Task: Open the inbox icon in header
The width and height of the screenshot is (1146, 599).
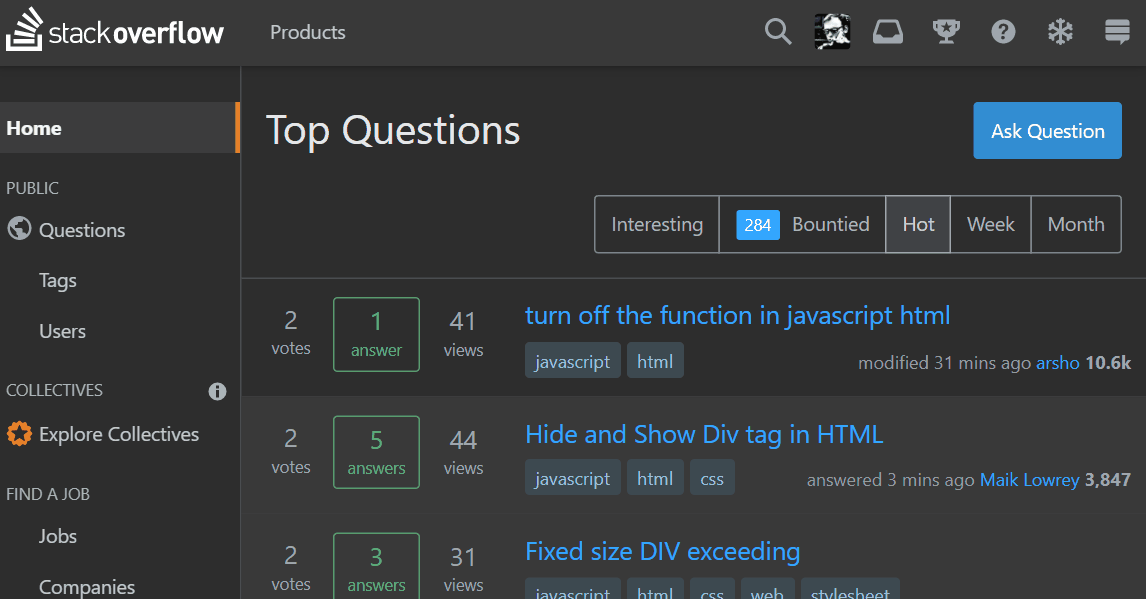Action: (x=887, y=32)
